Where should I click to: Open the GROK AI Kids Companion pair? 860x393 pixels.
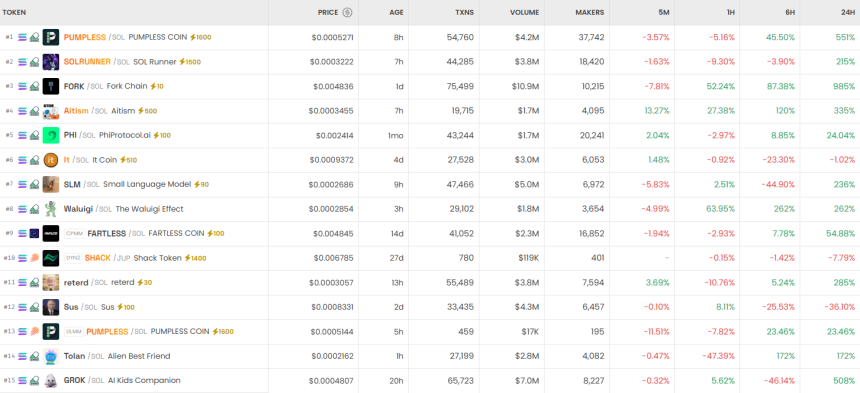[x=122, y=380]
